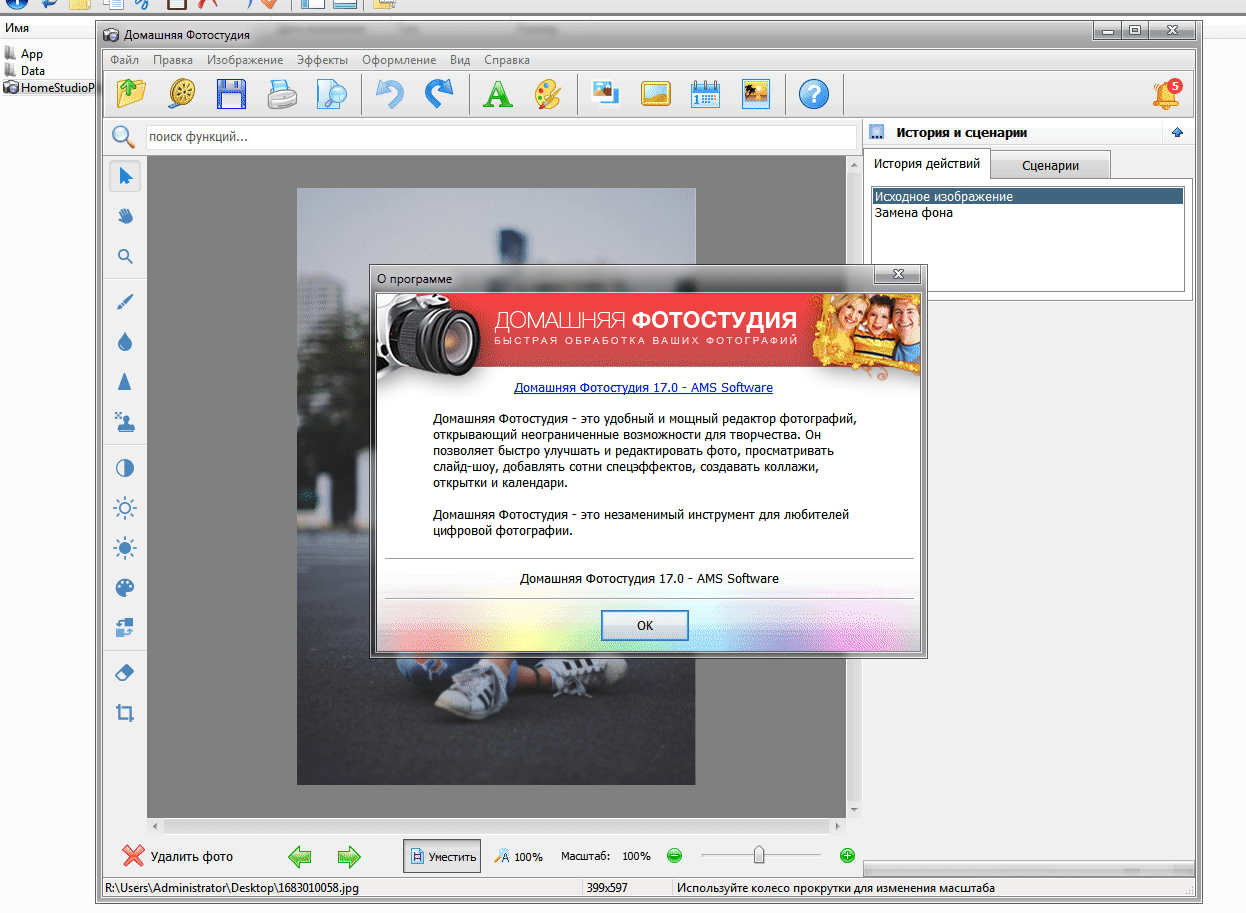Open print preview magnifier page icon
The height and width of the screenshot is (913, 1246).
pyautogui.click(x=330, y=94)
